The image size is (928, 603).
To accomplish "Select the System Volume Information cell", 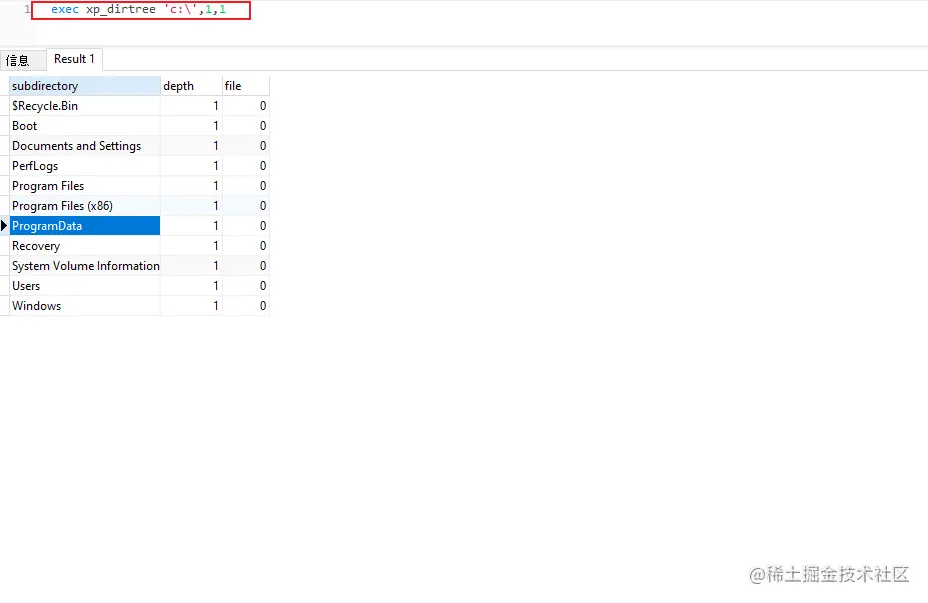I will coord(85,266).
